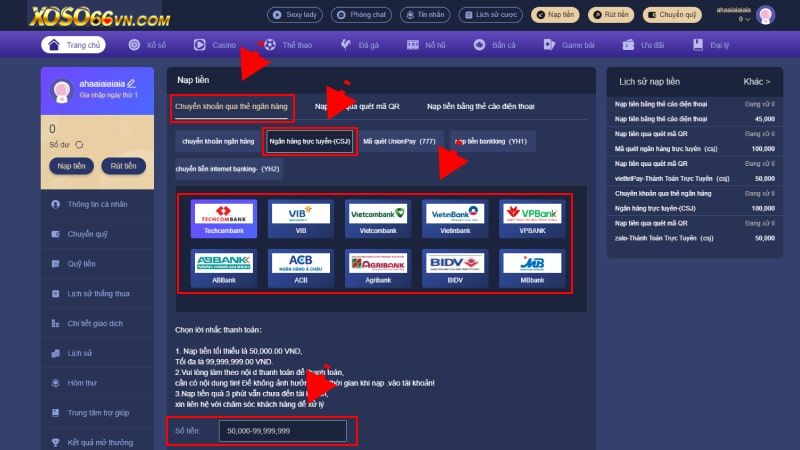Click the Chuyển quỹ button in header
Viewport: 800px width, 450px height.
[x=672, y=15]
